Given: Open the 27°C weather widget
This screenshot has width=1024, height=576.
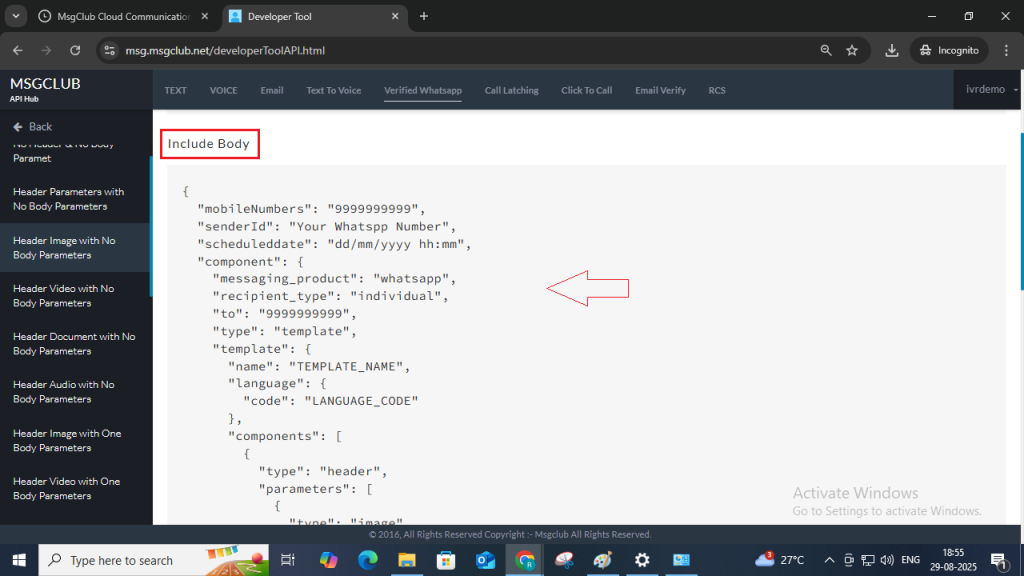Looking at the screenshot, I should click(779, 560).
